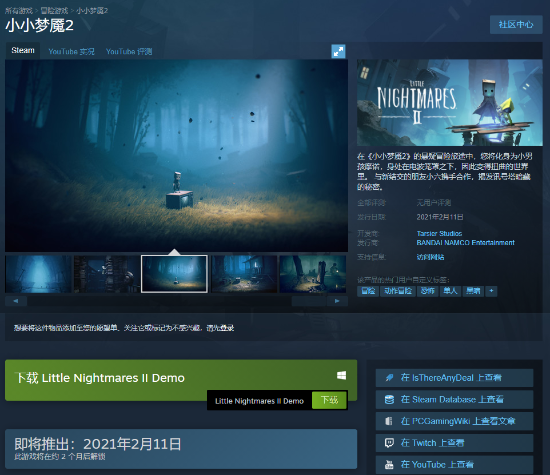This screenshot has height=475, width=550.
Task: Click the YouTube logo icon
Action: tap(389, 464)
